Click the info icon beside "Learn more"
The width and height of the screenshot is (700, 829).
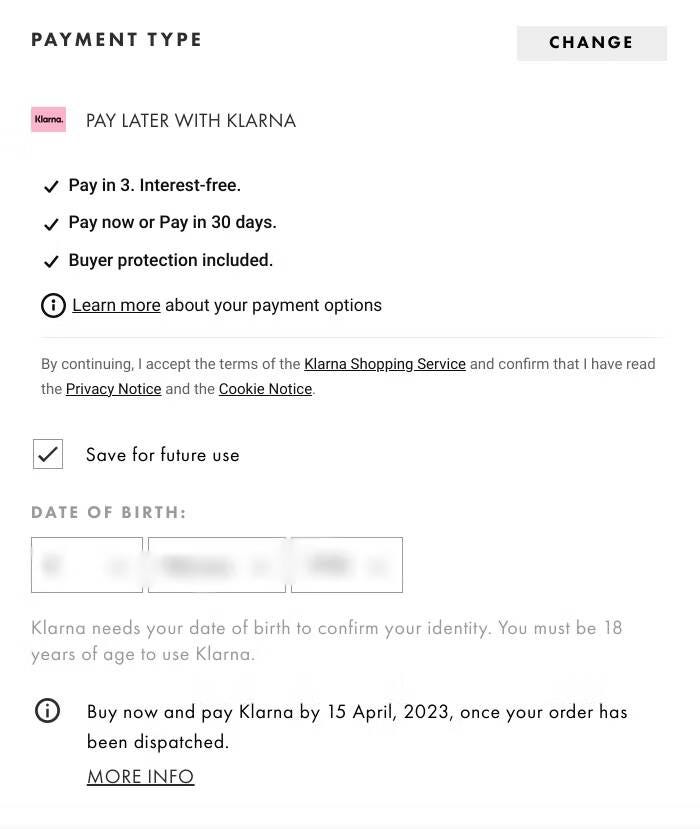tap(53, 305)
